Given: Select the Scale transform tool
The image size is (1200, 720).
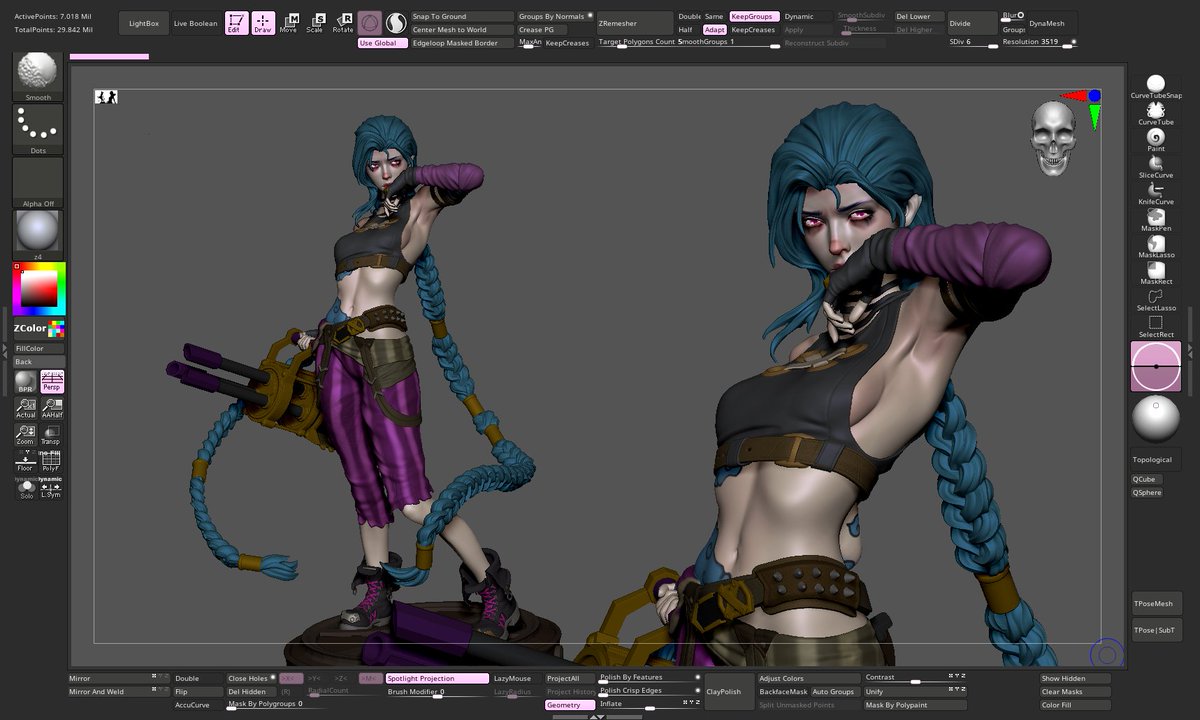Looking at the screenshot, I should pos(315,23).
